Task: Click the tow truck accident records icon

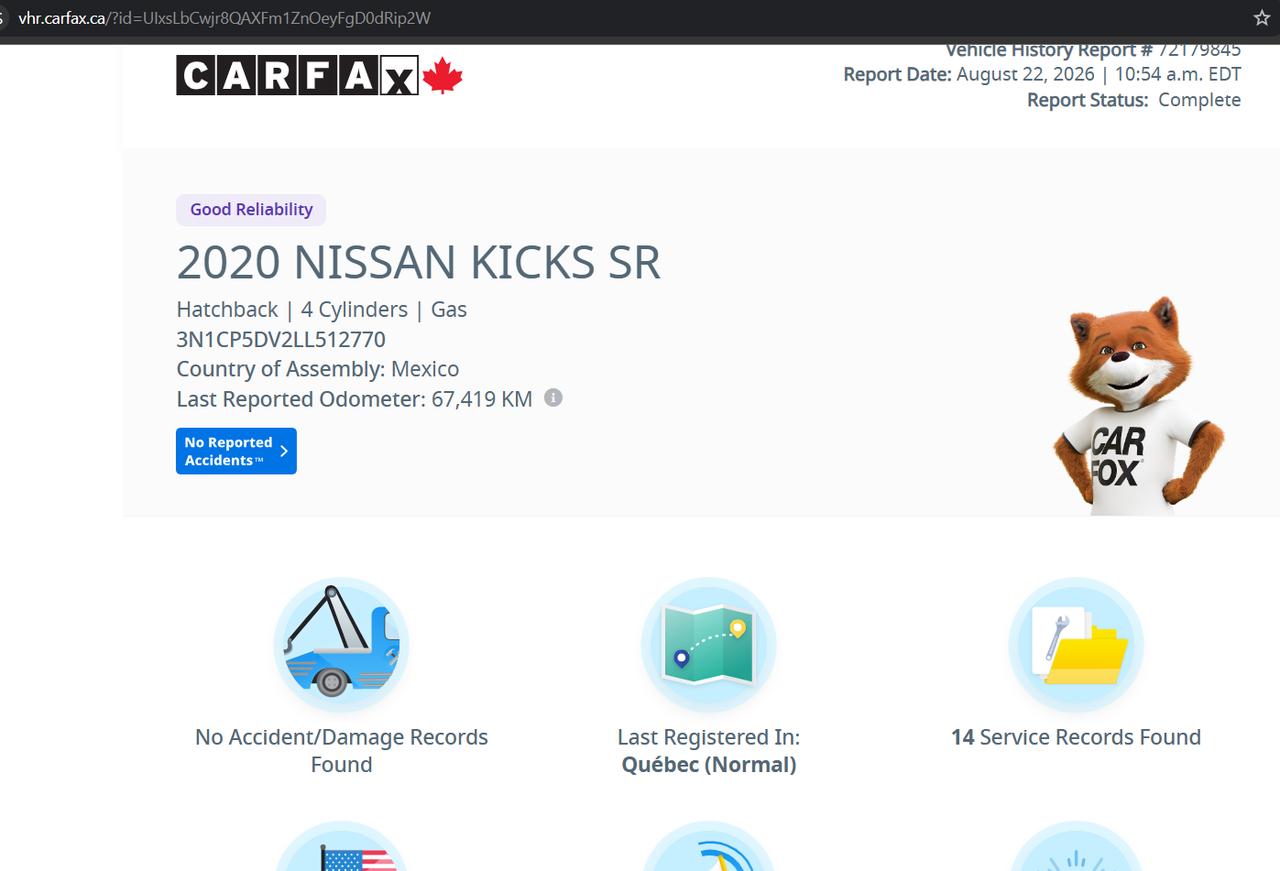Action: pos(341,644)
